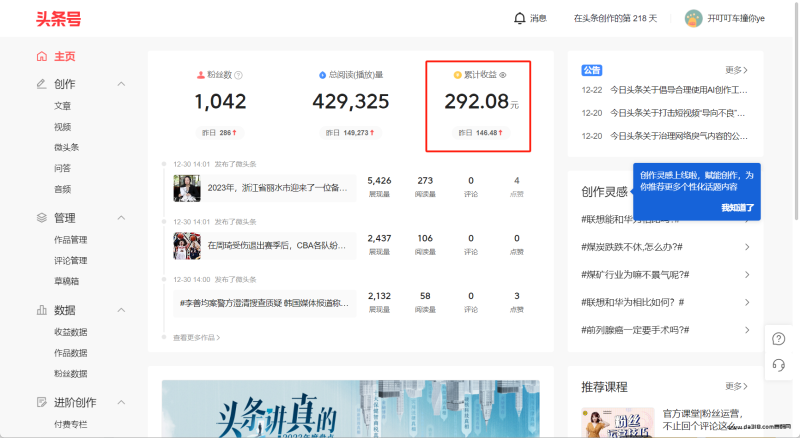Screen dimensions: 800x438
Task: Collapse the 创作 menu section
Action: coord(121,84)
